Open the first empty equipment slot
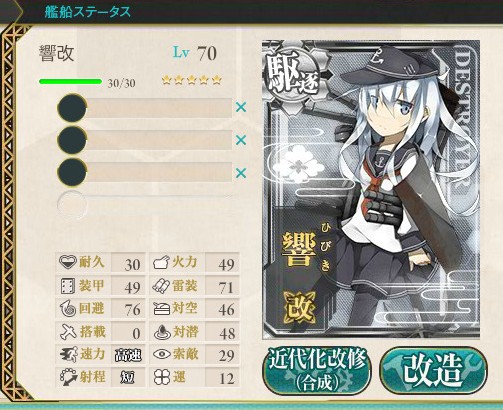Screen dimensions: 503x410 [x=145, y=108]
